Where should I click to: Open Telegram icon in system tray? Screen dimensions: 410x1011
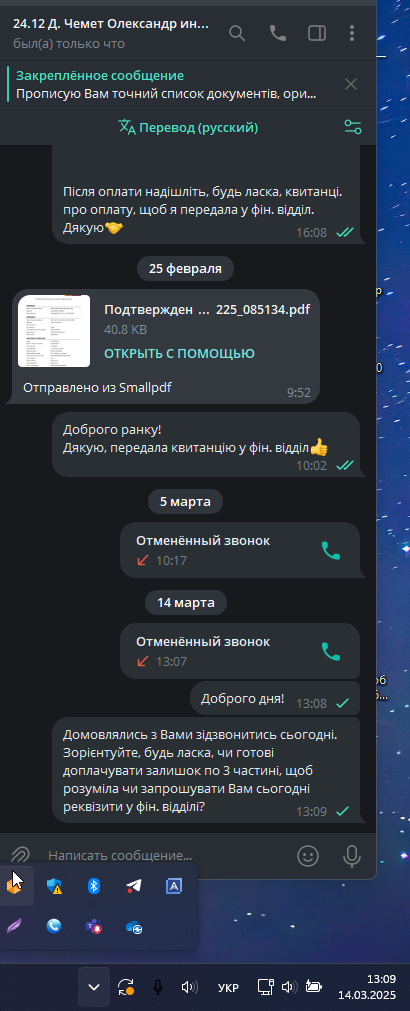[133, 886]
